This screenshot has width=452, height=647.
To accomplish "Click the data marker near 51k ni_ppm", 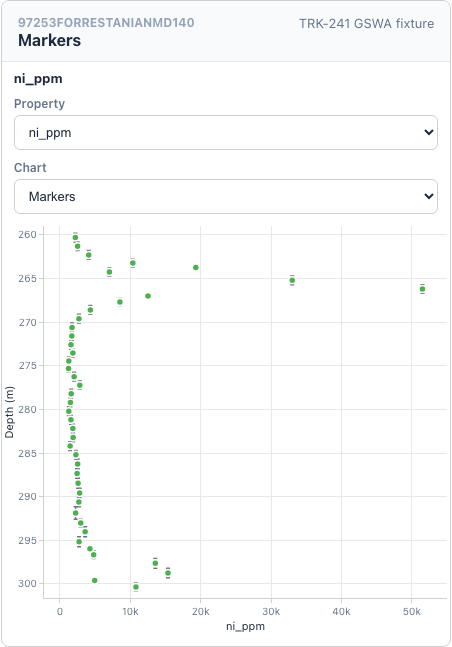I will pos(422,289).
